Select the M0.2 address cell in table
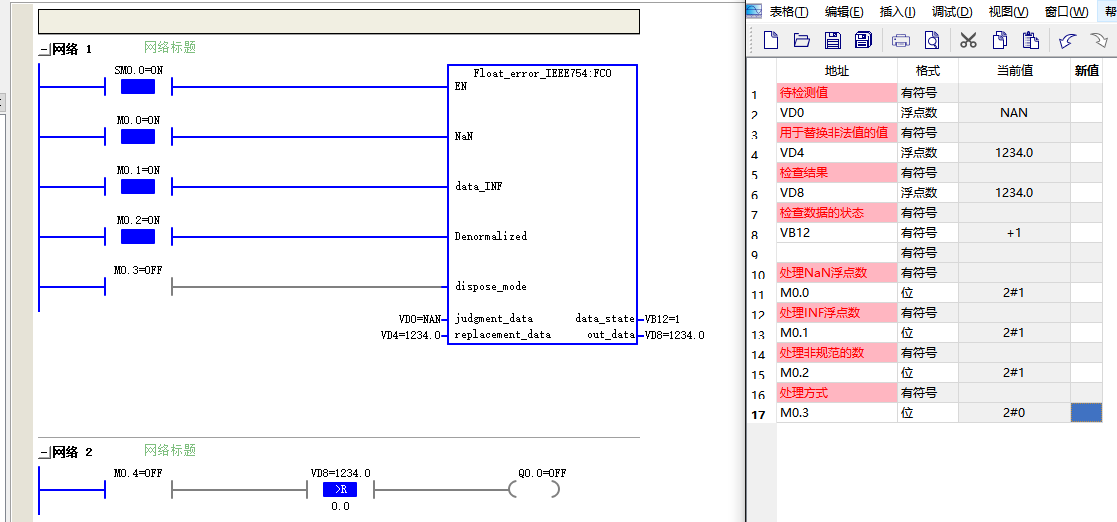1117x522 pixels. click(837, 372)
